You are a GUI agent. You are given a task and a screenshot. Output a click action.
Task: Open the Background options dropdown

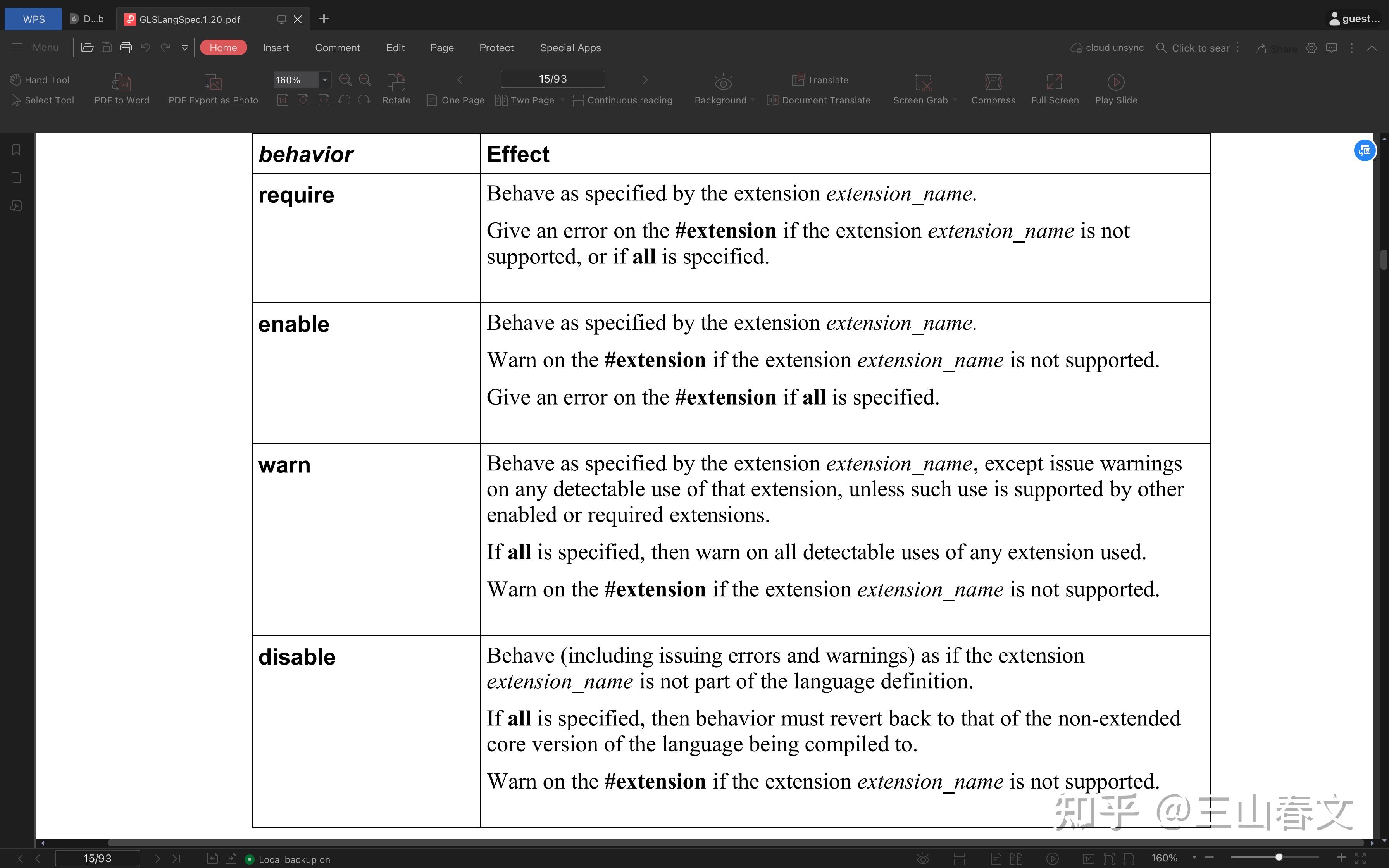pos(752,100)
